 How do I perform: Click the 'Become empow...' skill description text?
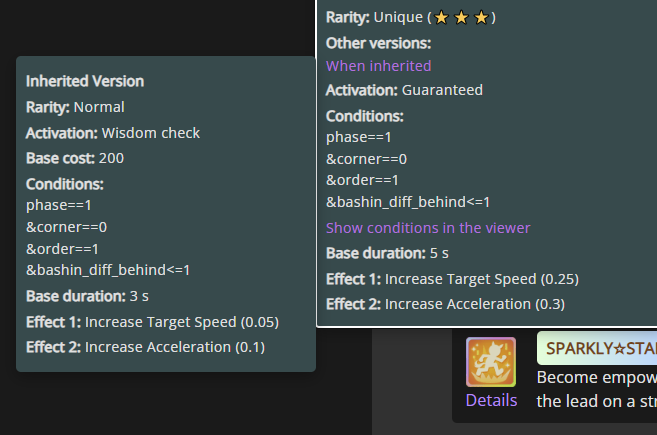[597, 389]
